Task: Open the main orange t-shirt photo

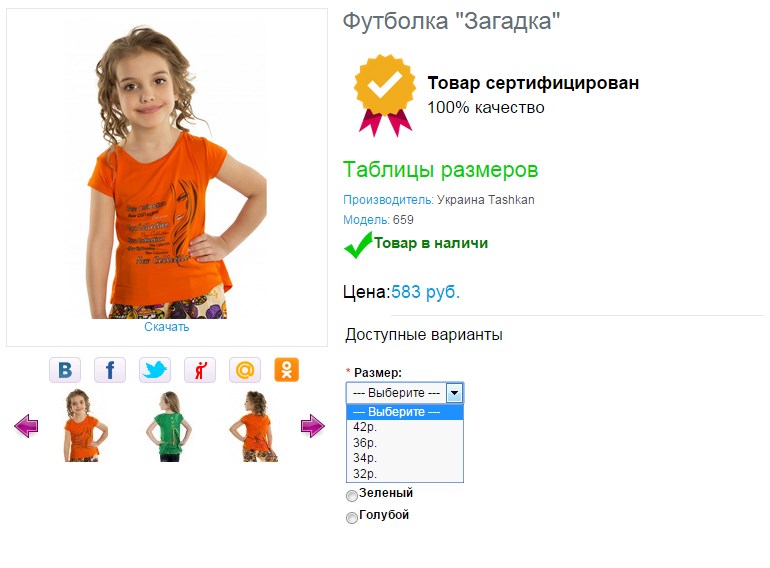Action: pyautogui.click(x=167, y=172)
